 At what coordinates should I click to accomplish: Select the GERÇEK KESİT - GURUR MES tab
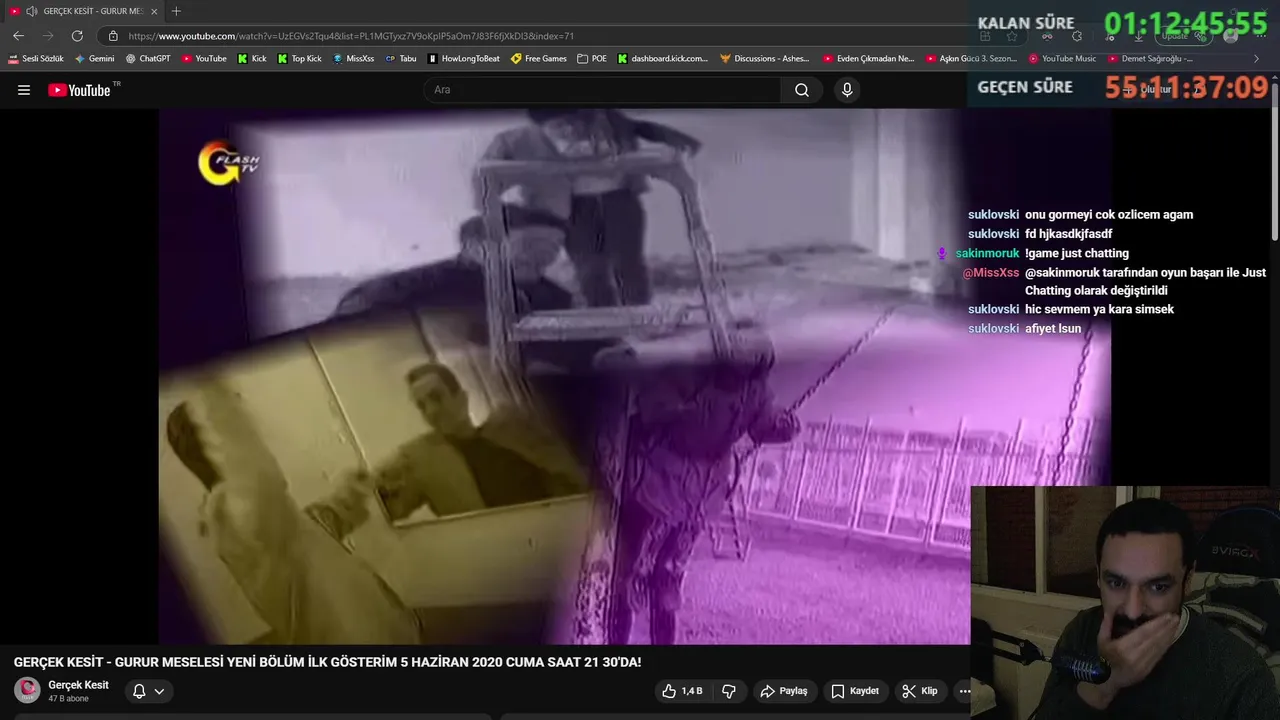point(84,11)
